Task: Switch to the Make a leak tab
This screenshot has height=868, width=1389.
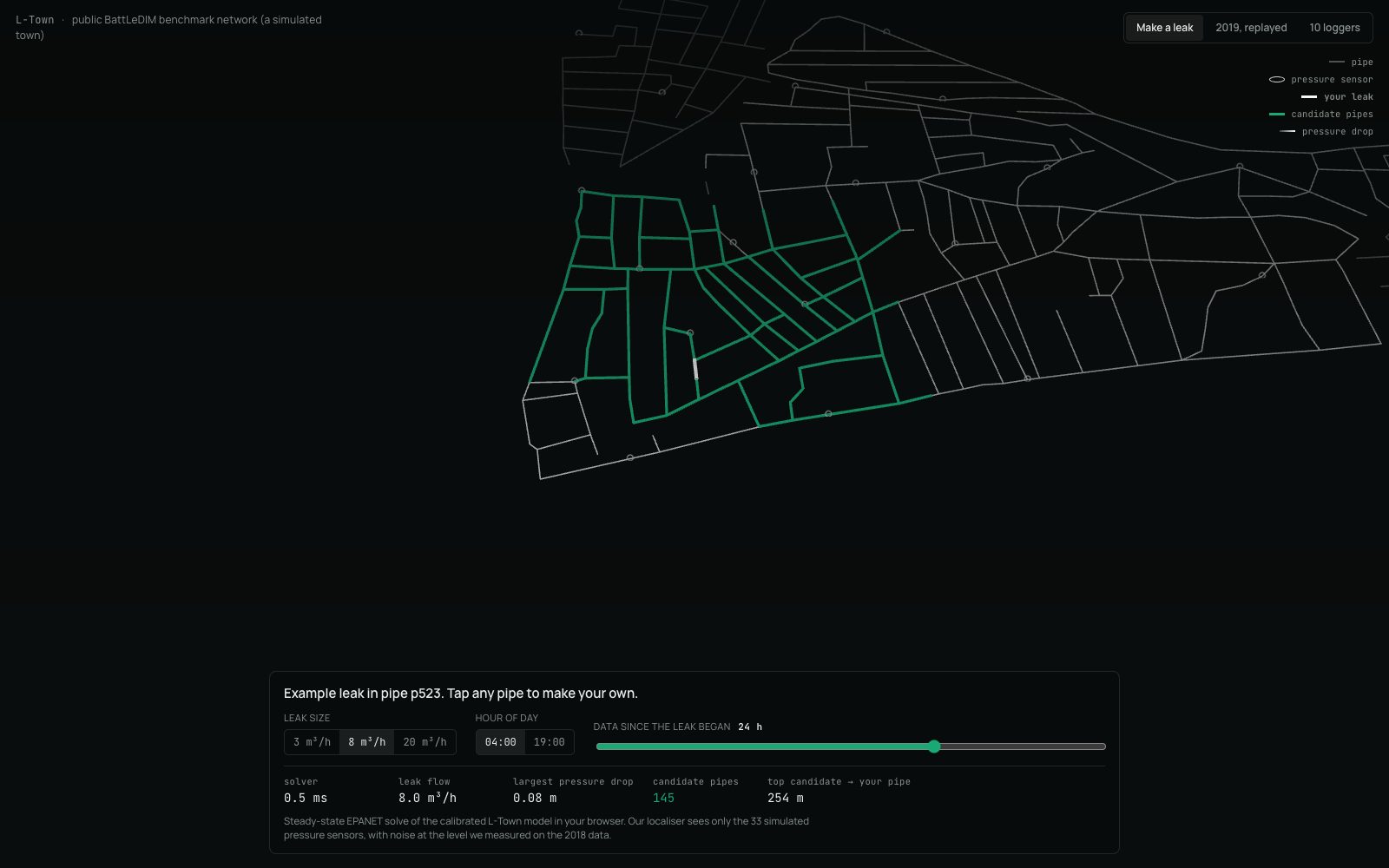Action: (1164, 28)
